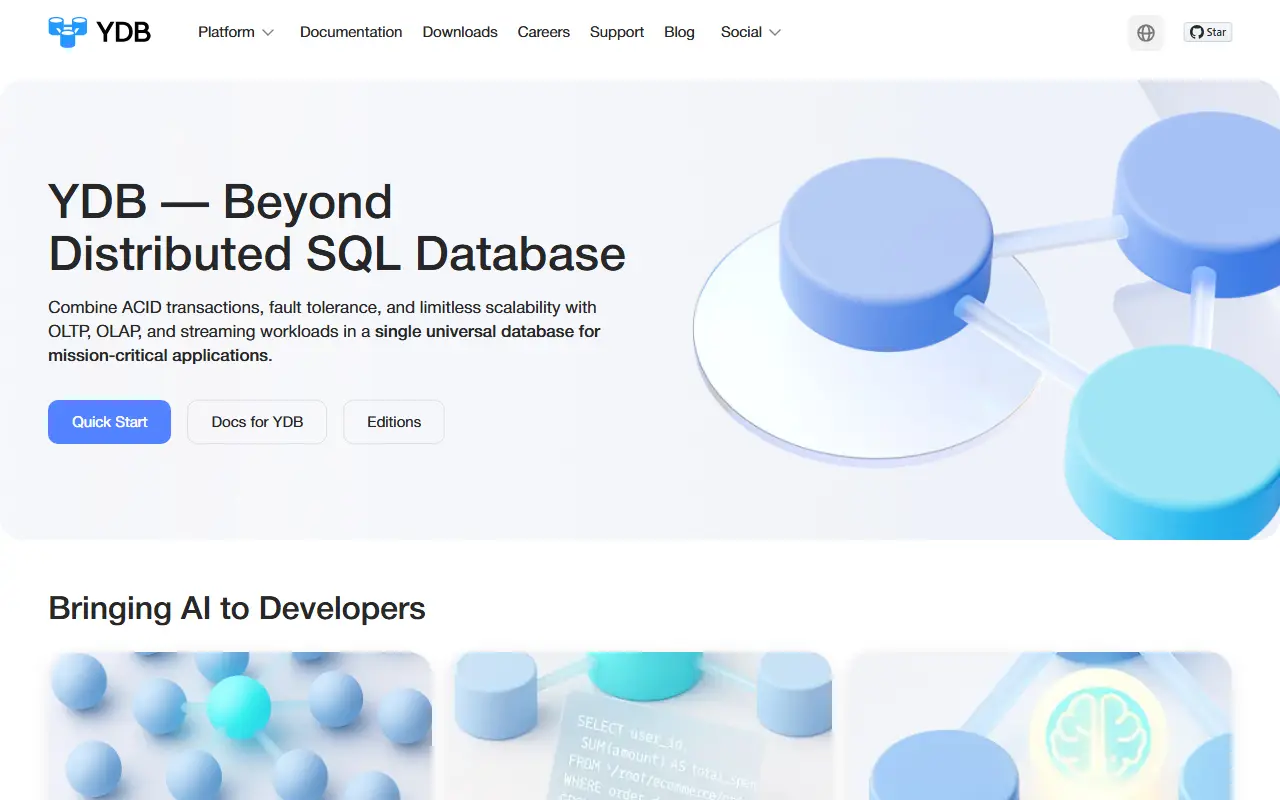Open the SQL query card thumbnail

click(640, 726)
